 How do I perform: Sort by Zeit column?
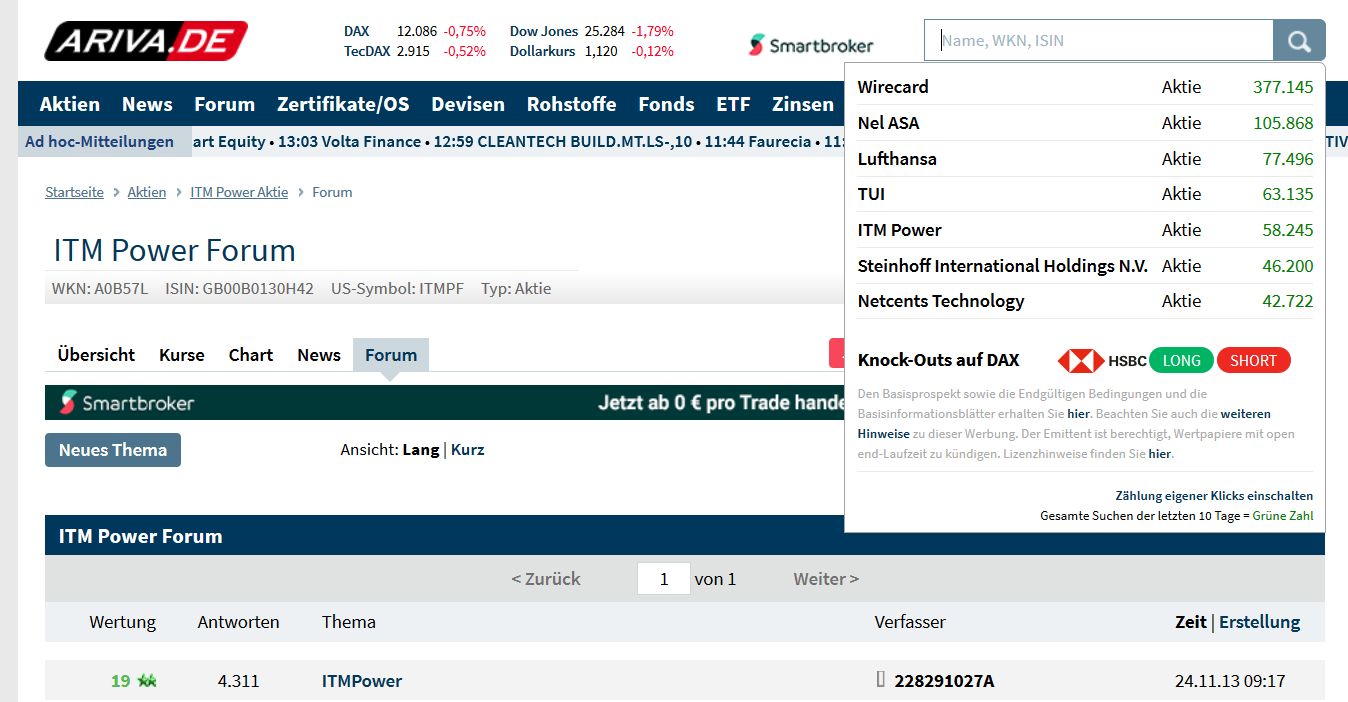tap(1190, 622)
